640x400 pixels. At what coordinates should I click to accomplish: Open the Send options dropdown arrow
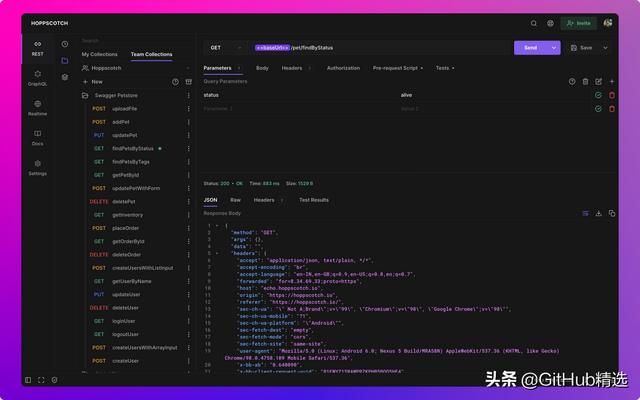[554, 48]
